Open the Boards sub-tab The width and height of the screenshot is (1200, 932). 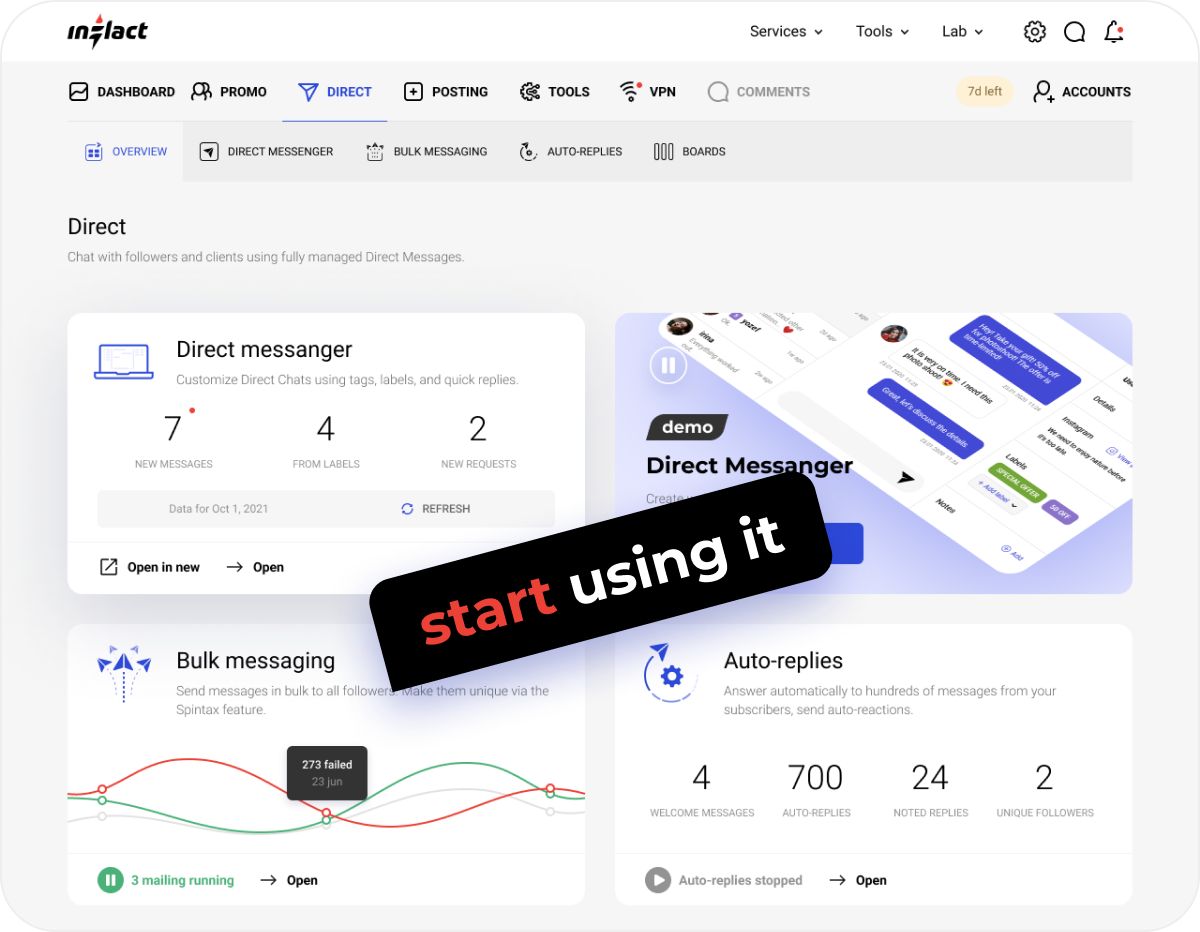pos(689,152)
